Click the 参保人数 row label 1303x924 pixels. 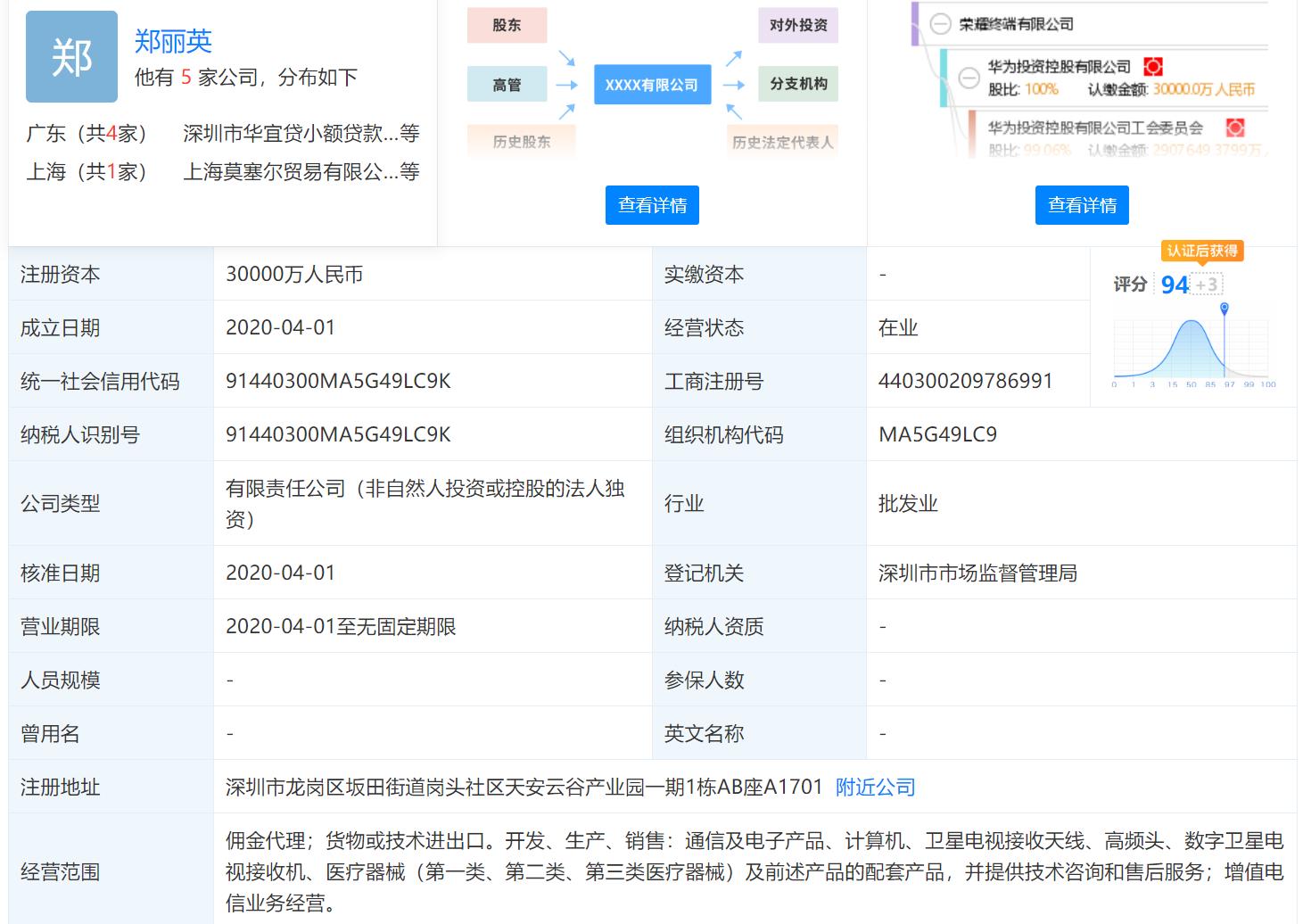(x=704, y=680)
